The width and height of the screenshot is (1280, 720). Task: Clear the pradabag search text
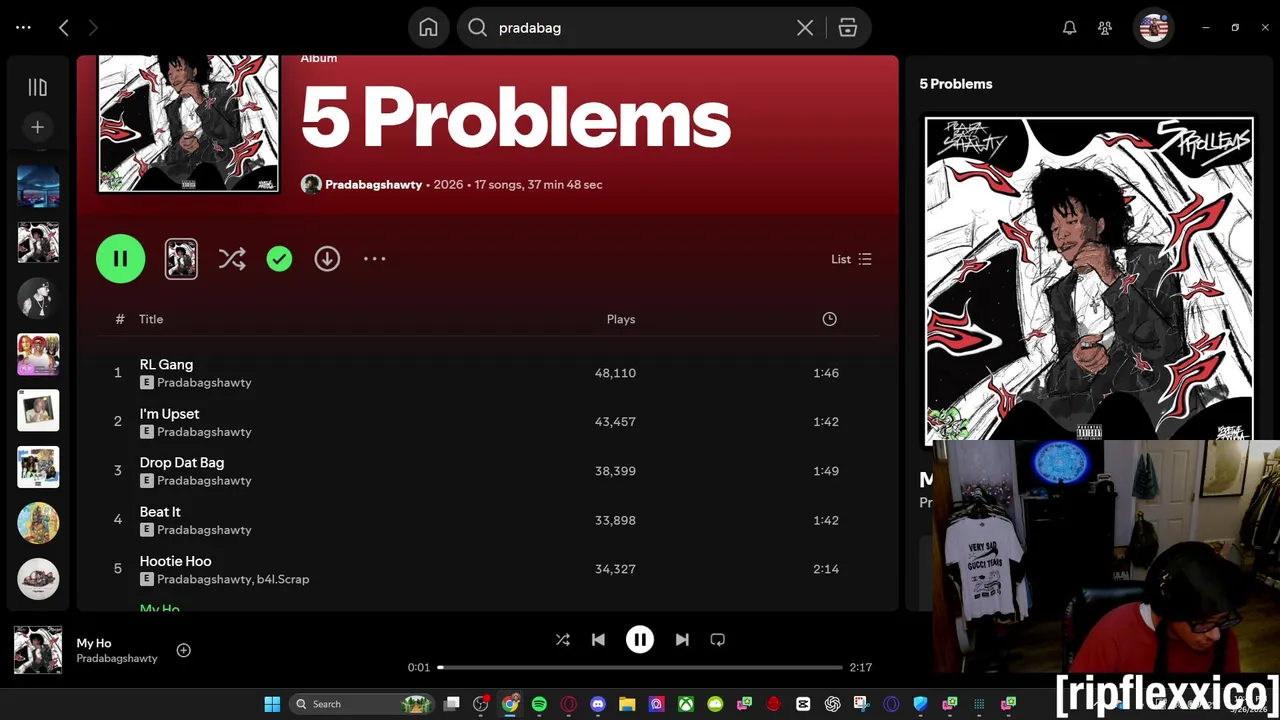pos(805,28)
